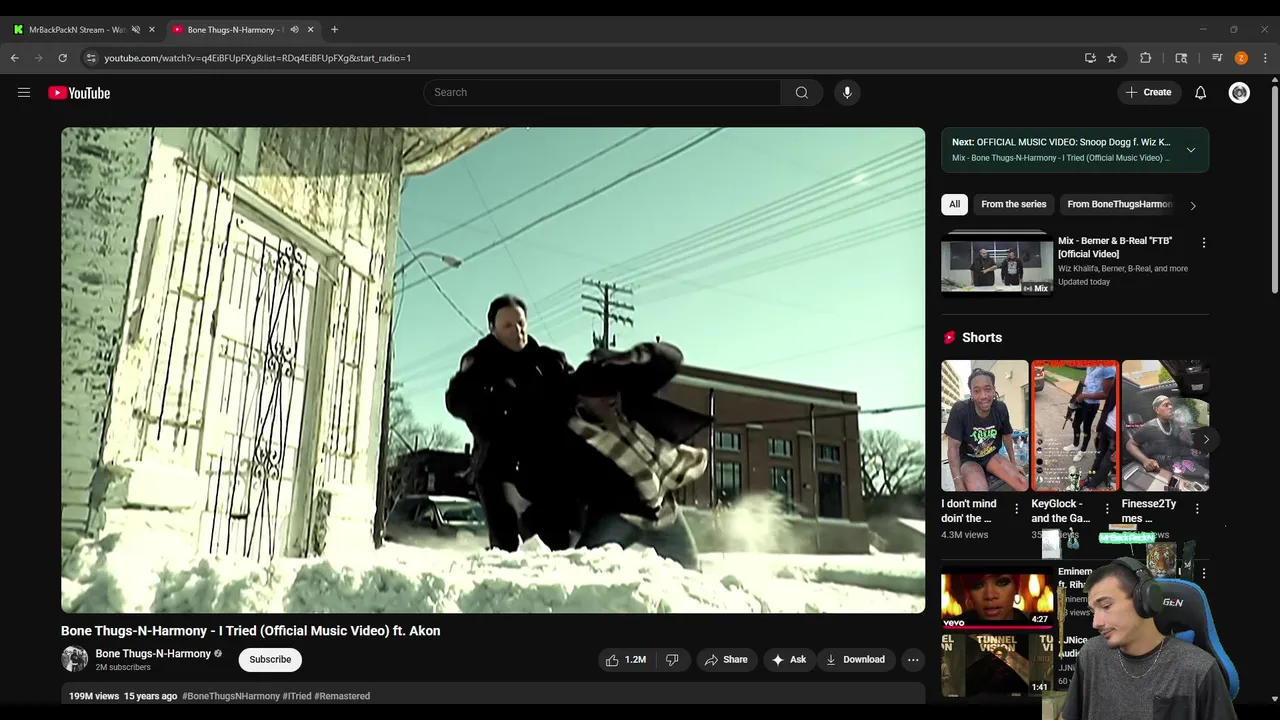Open options for the Finesse2Tymes short
Viewport: 1280px width, 720px height.
1197,509
